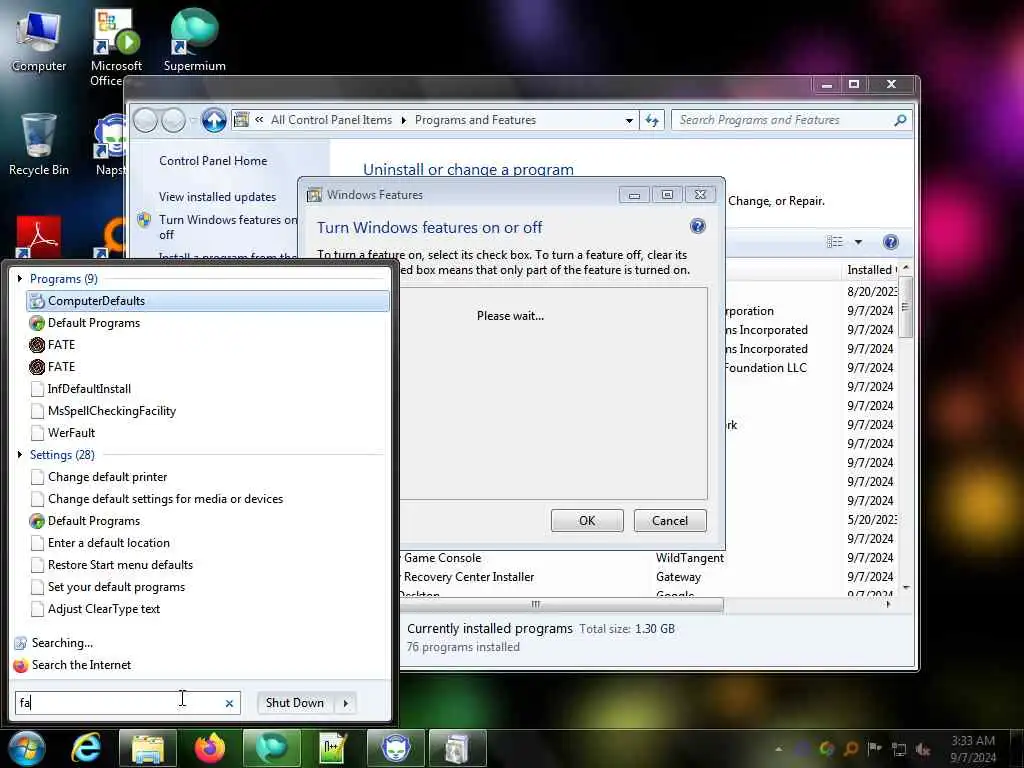Screen dimensions: 1024x768
Task: Click Turn Windows features on or off link
Action: (x=227, y=227)
